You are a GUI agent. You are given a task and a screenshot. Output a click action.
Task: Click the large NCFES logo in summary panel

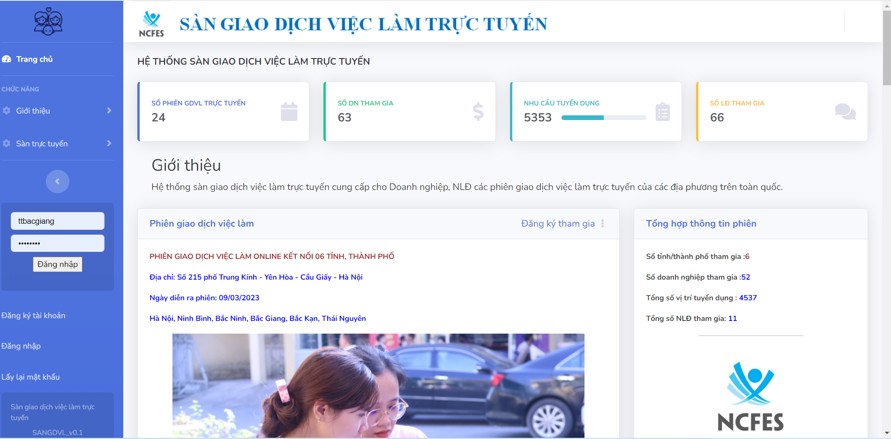click(x=750, y=396)
